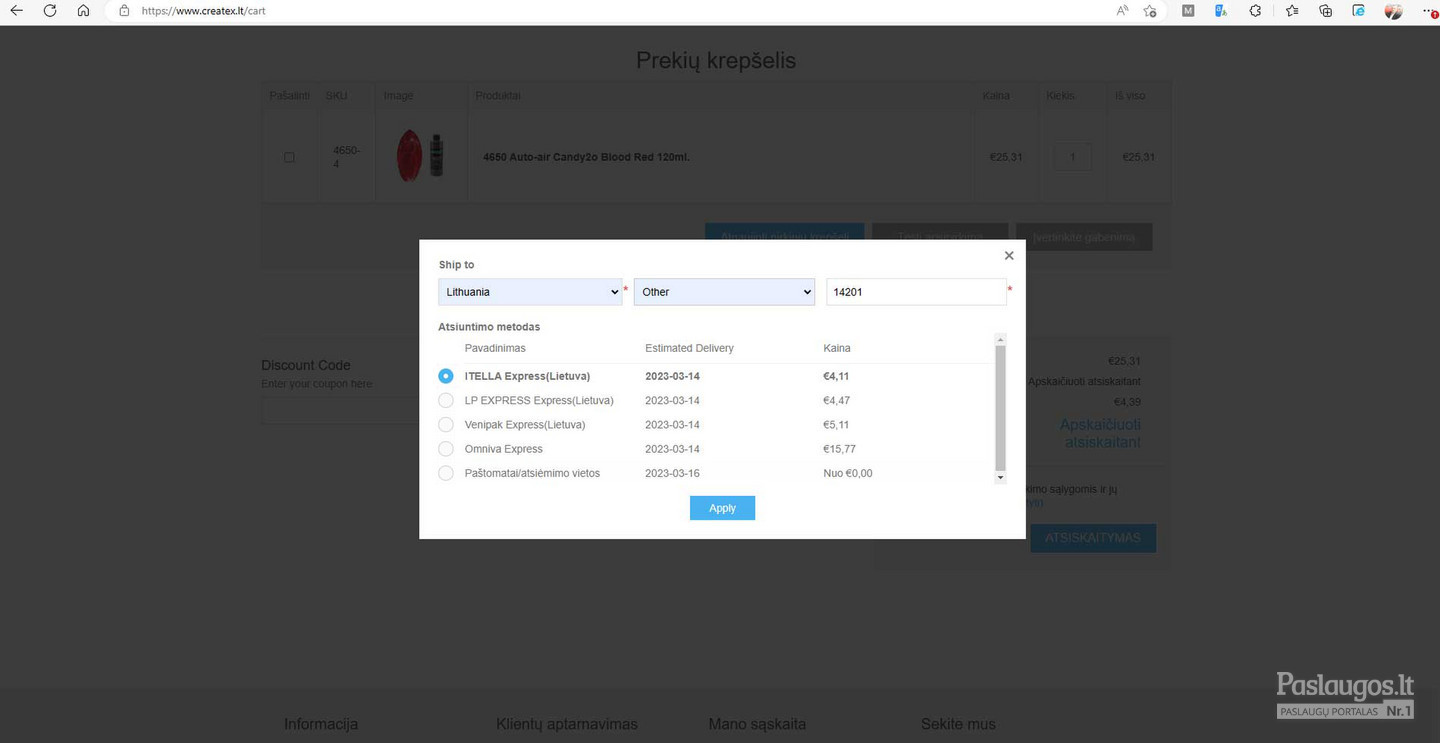Screen dimensions: 1440x743
Task: Apply the selected shipping method
Action: pos(722,508)
